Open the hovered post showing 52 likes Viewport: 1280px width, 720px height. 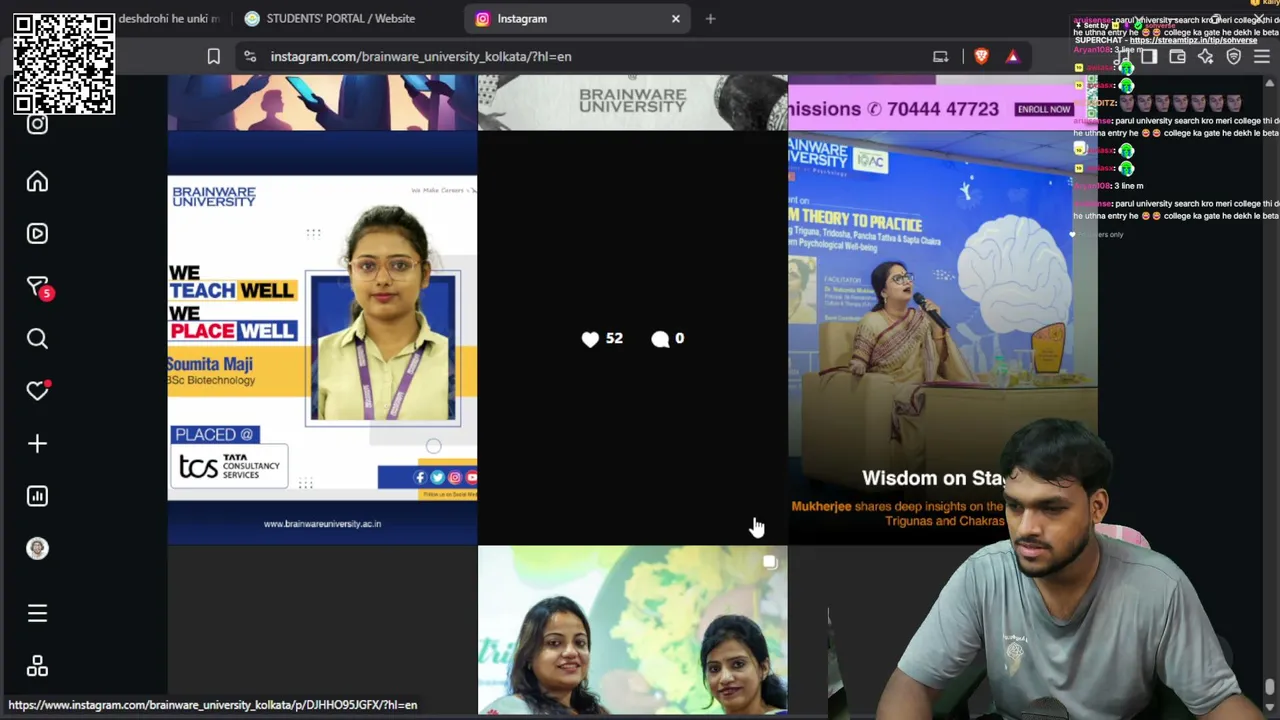click(x=632, y=339)
